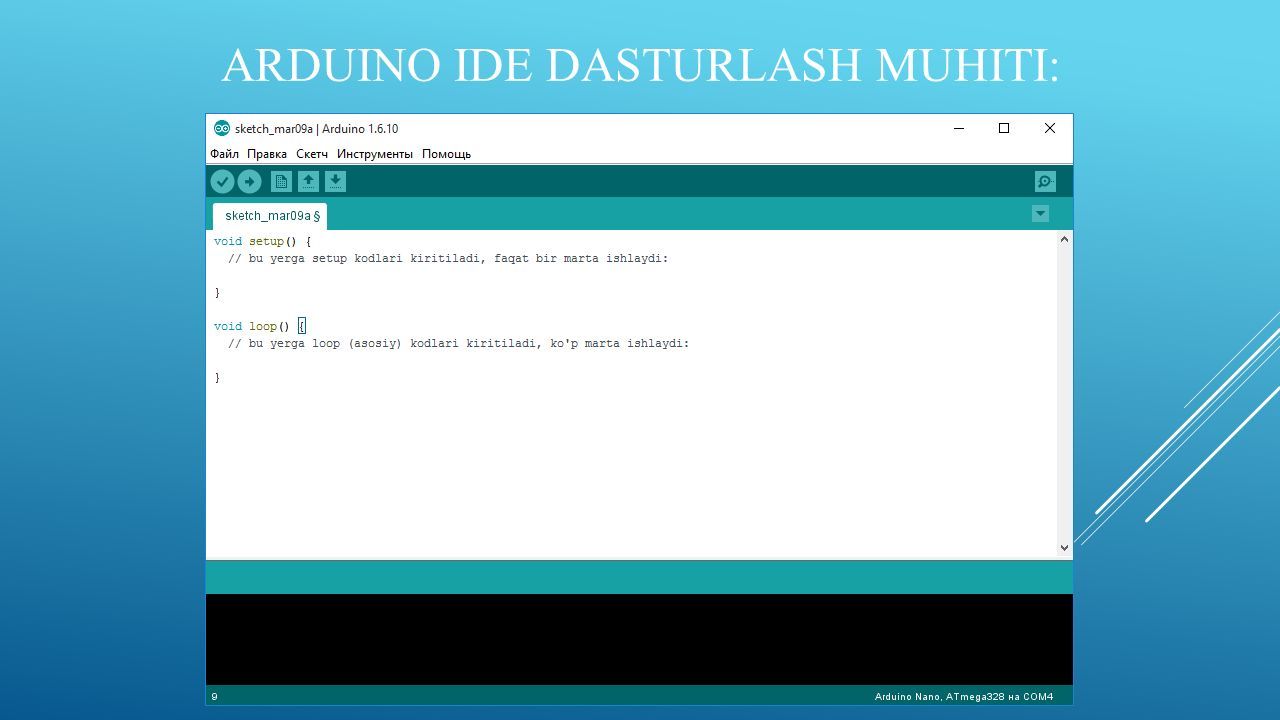Click the setup kodlari comment line
This screenshot has width=1280, height=720.
point(448,258)
